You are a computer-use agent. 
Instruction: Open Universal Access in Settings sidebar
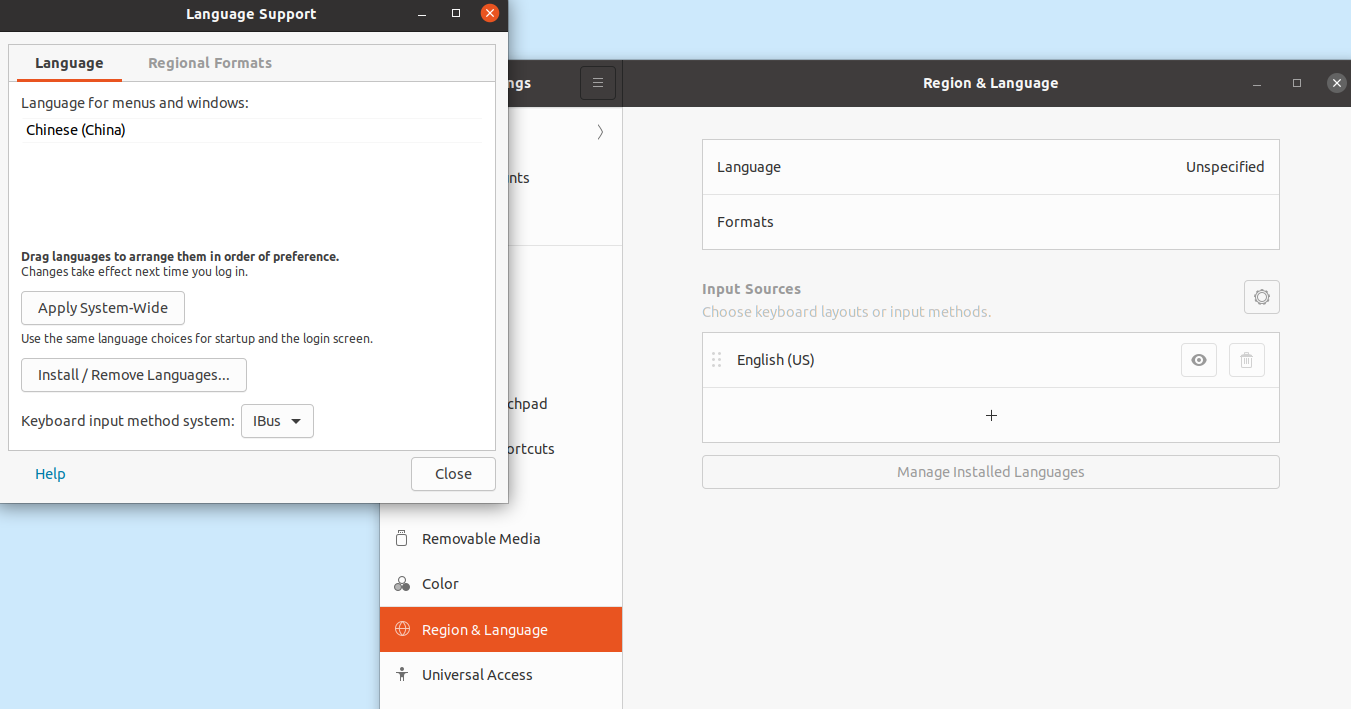[x=501, y=675]
